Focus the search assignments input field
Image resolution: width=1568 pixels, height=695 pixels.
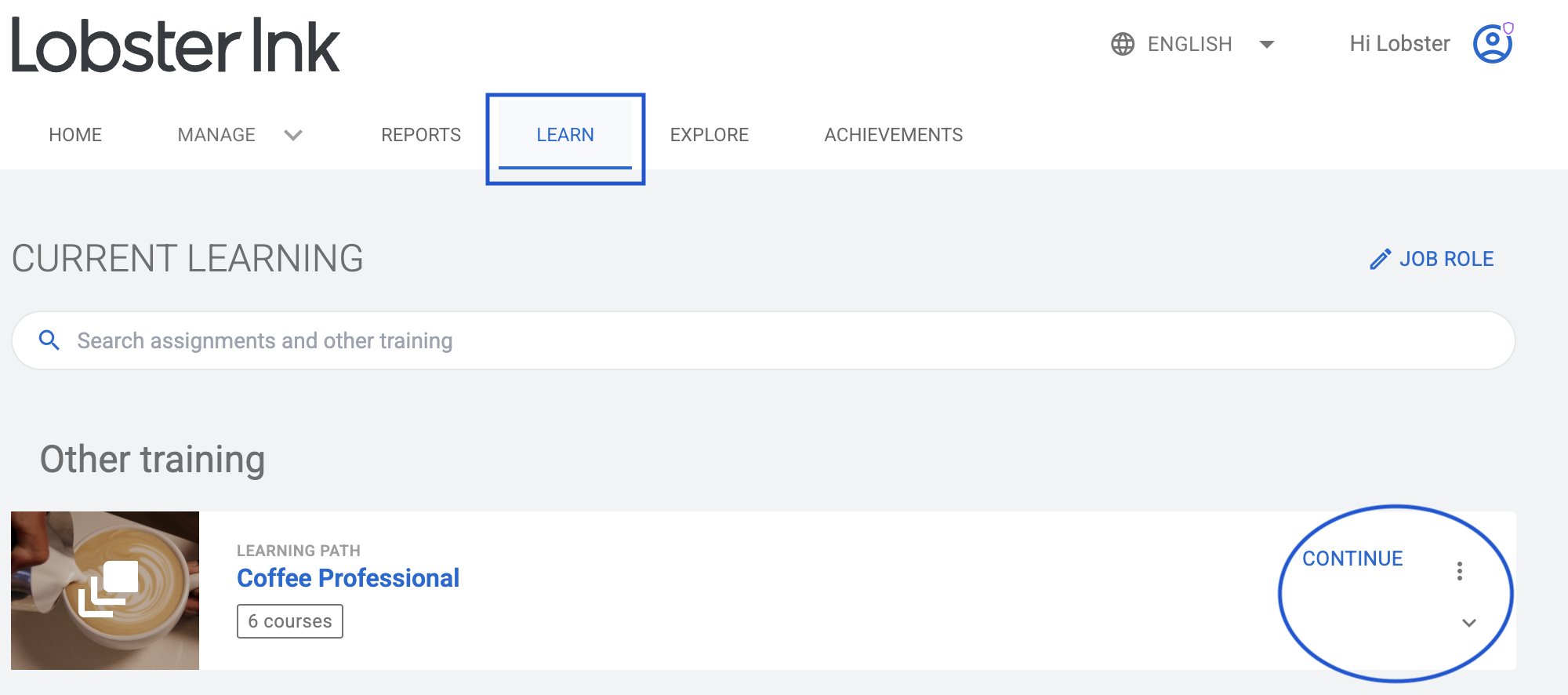tap(764, 340)
